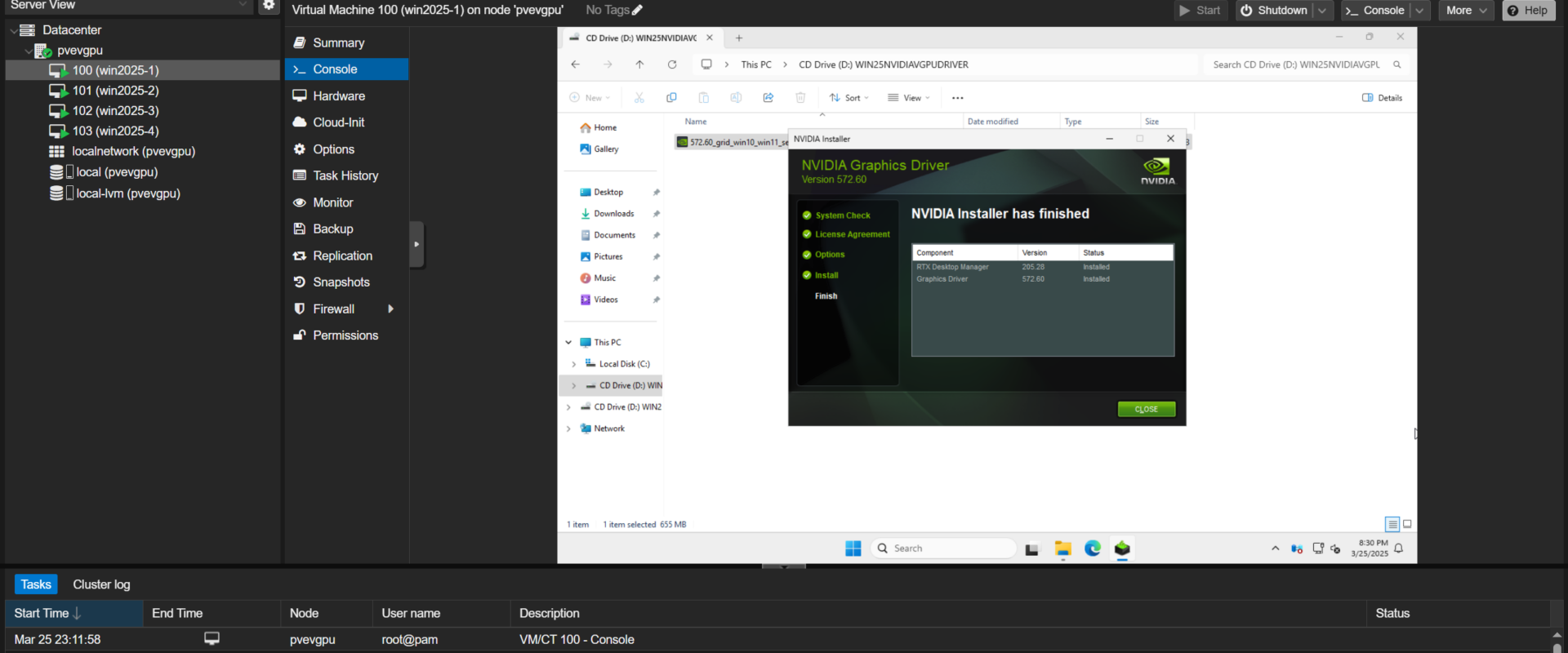Add a new Explorer tab

739,38
